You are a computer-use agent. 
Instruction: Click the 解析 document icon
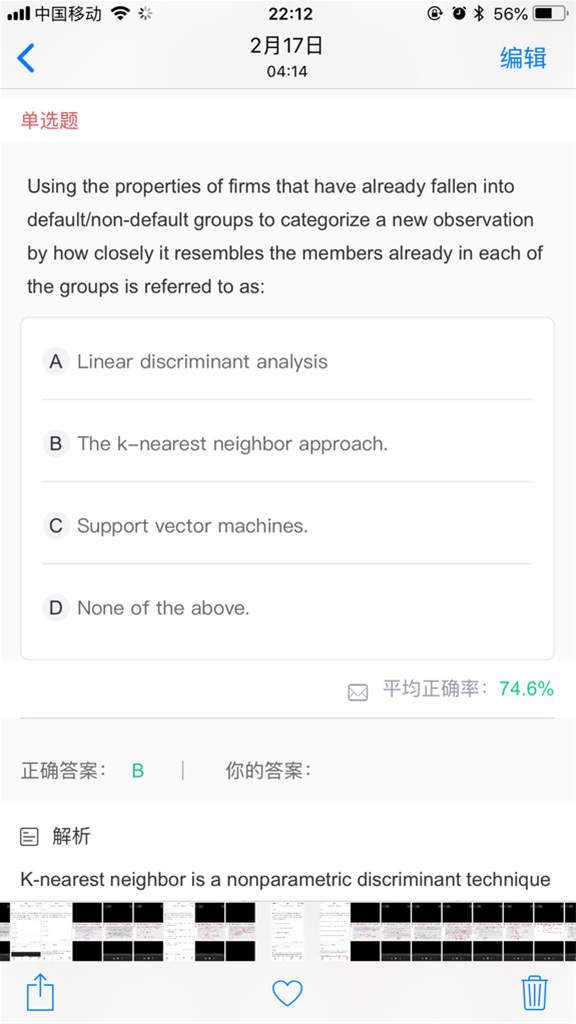29,837
